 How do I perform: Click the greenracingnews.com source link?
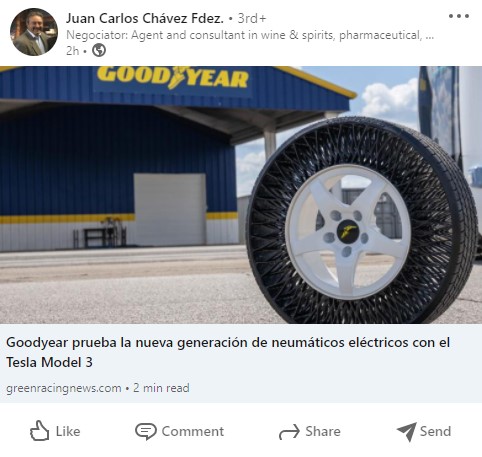[64, 388]
